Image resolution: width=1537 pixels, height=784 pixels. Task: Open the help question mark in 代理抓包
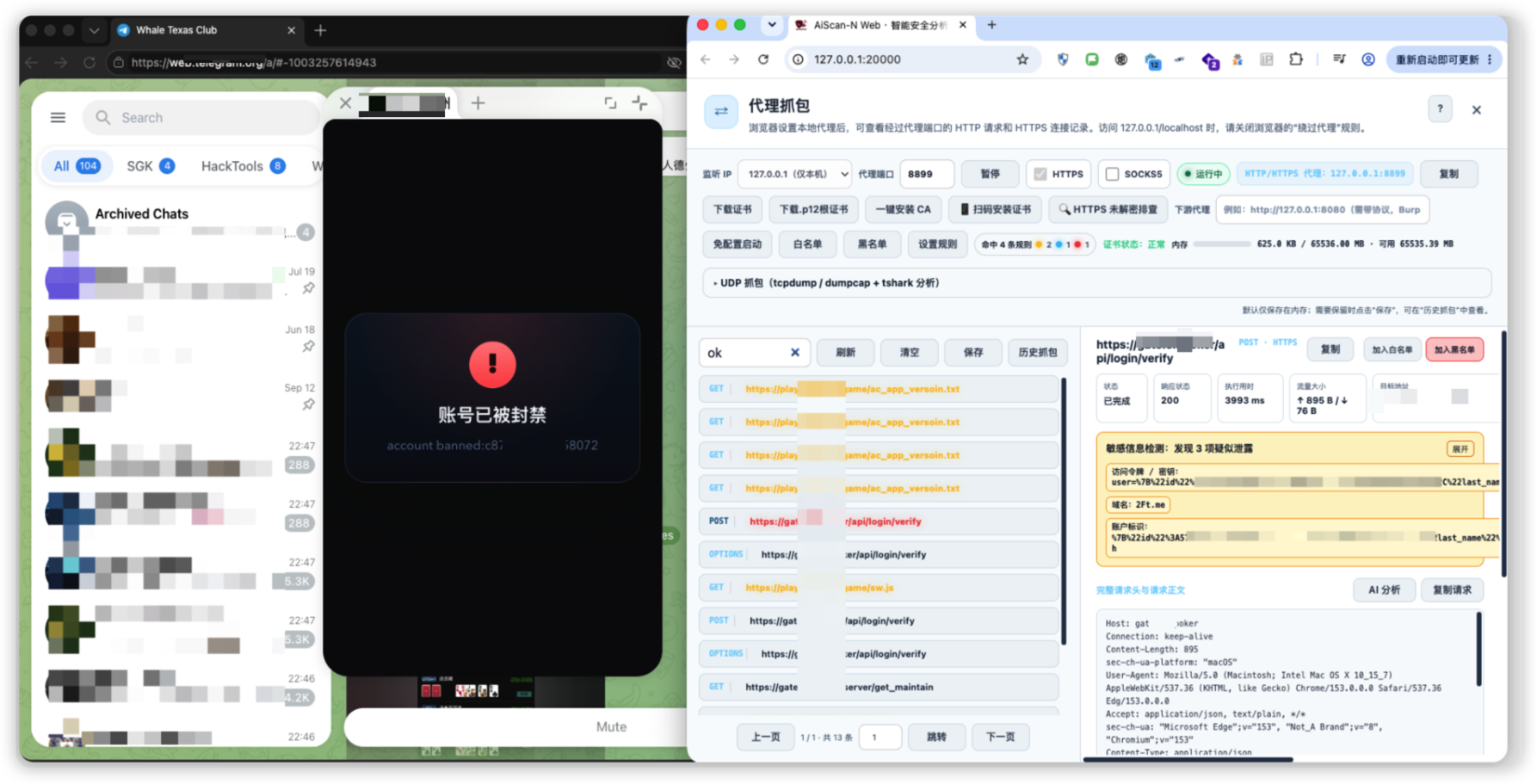(x=1440, y=108)
